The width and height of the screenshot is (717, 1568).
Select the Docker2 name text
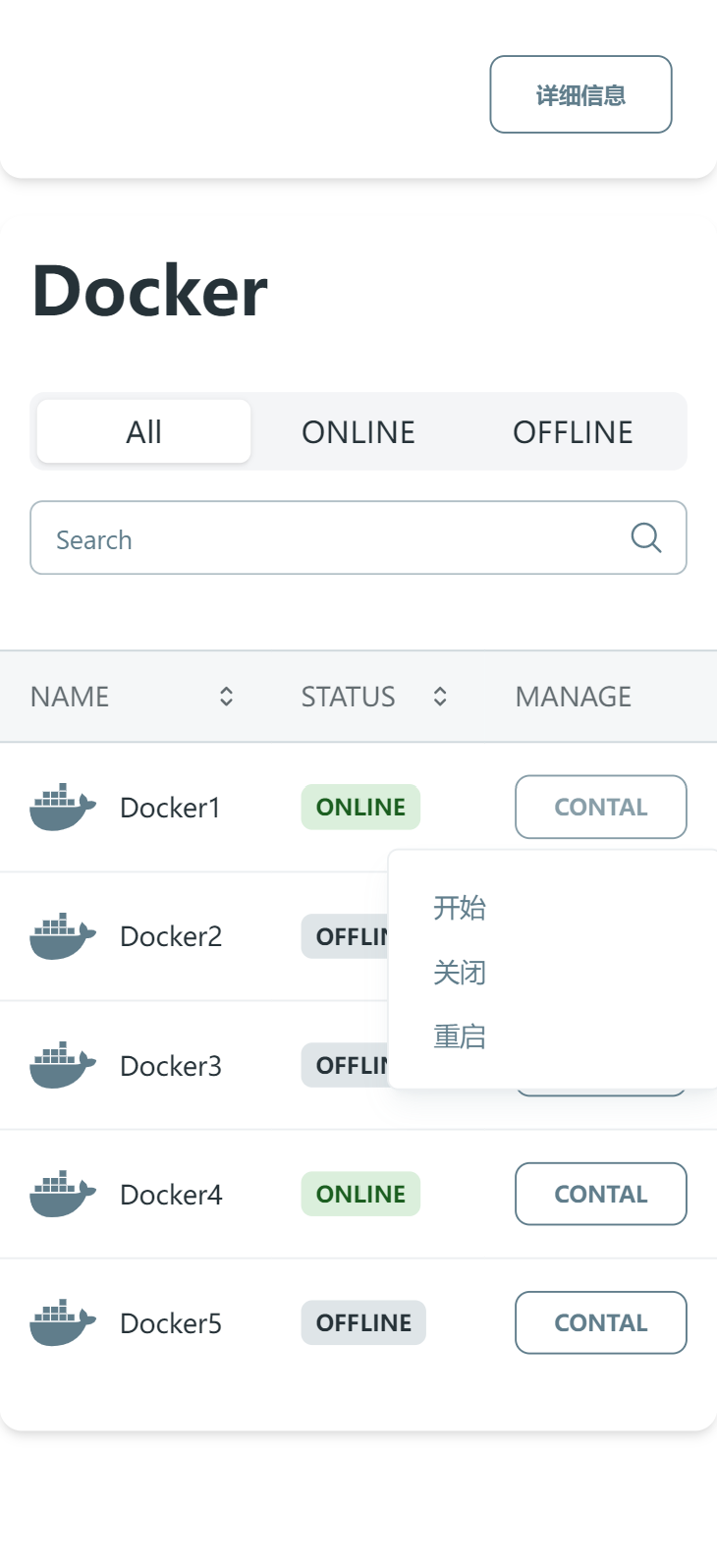(x=171, y=936)
